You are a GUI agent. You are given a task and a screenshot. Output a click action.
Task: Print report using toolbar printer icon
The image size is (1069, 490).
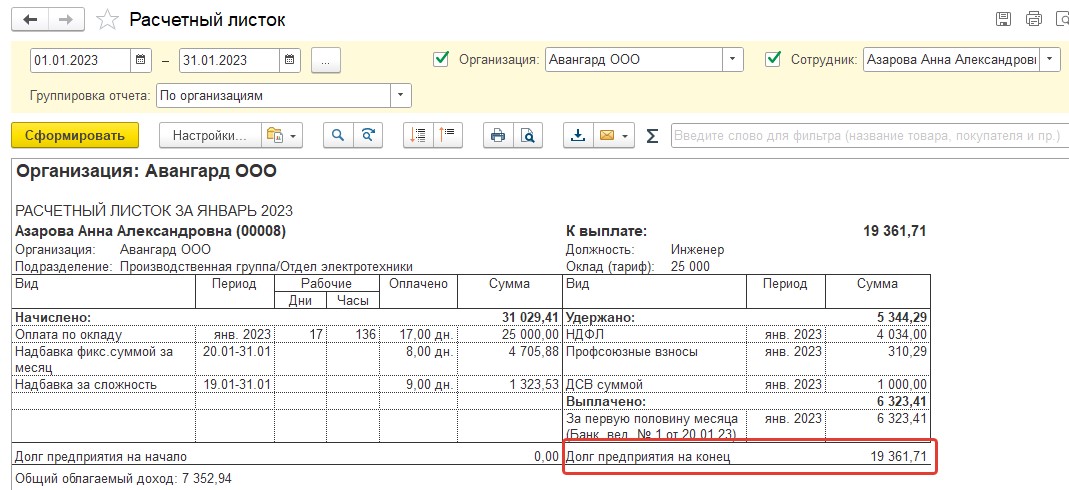point(498,135)
